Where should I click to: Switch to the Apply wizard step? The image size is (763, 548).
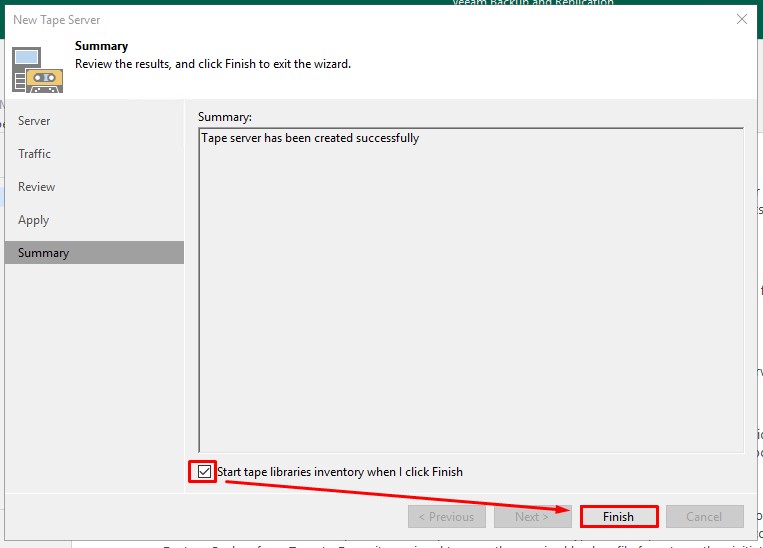click(x=33, y=220)
